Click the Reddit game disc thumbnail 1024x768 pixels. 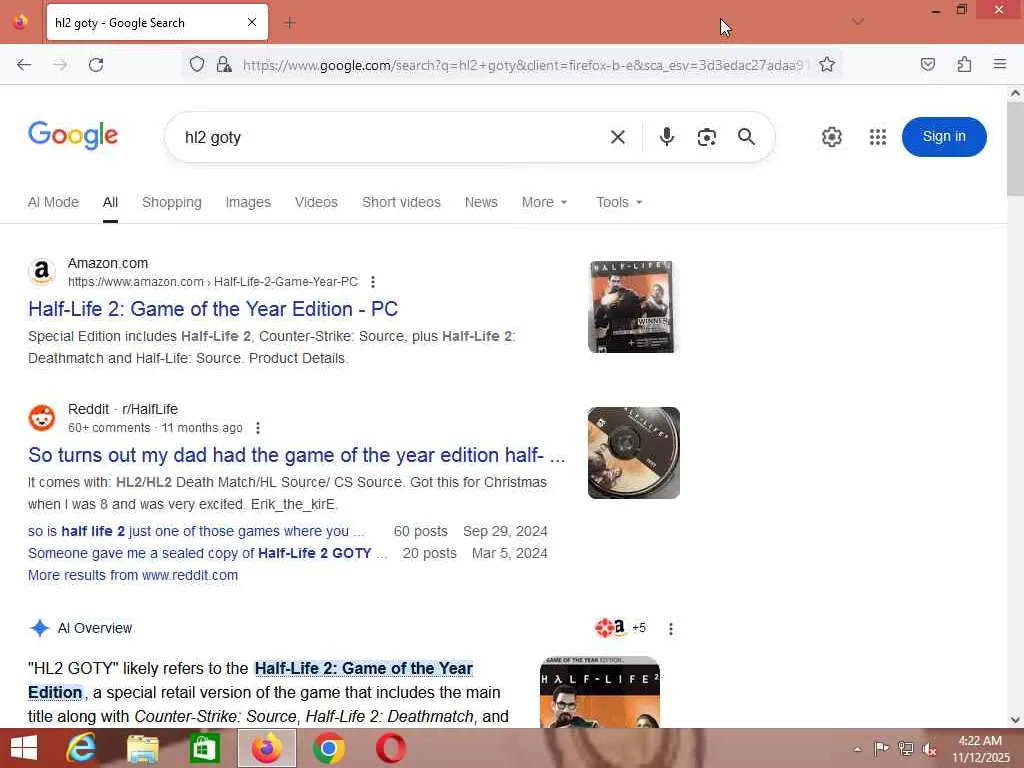[633, 453]
